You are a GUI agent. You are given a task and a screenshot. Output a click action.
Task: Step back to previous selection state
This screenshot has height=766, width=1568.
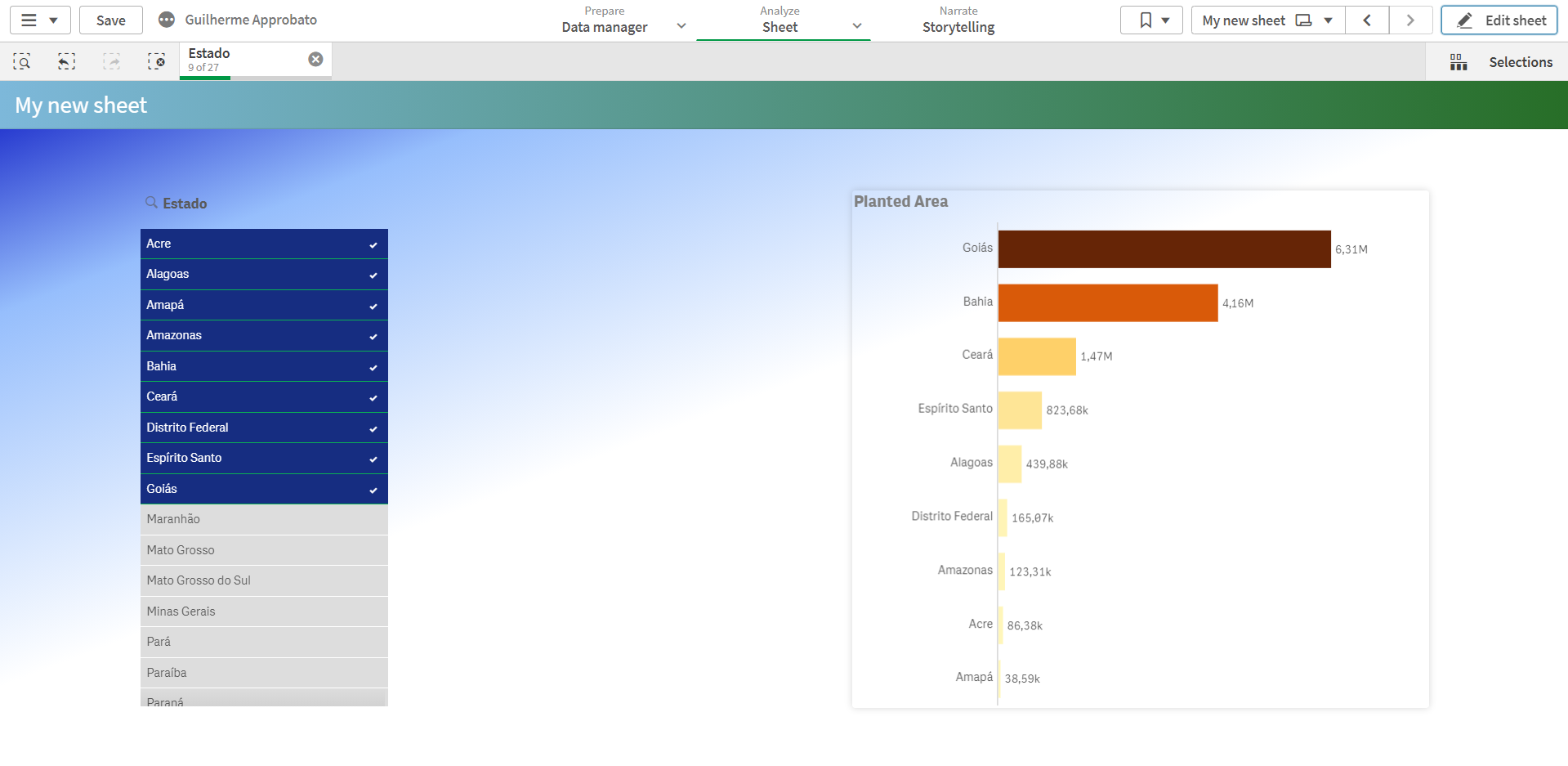pyautogui.click(x=66, y=60)
